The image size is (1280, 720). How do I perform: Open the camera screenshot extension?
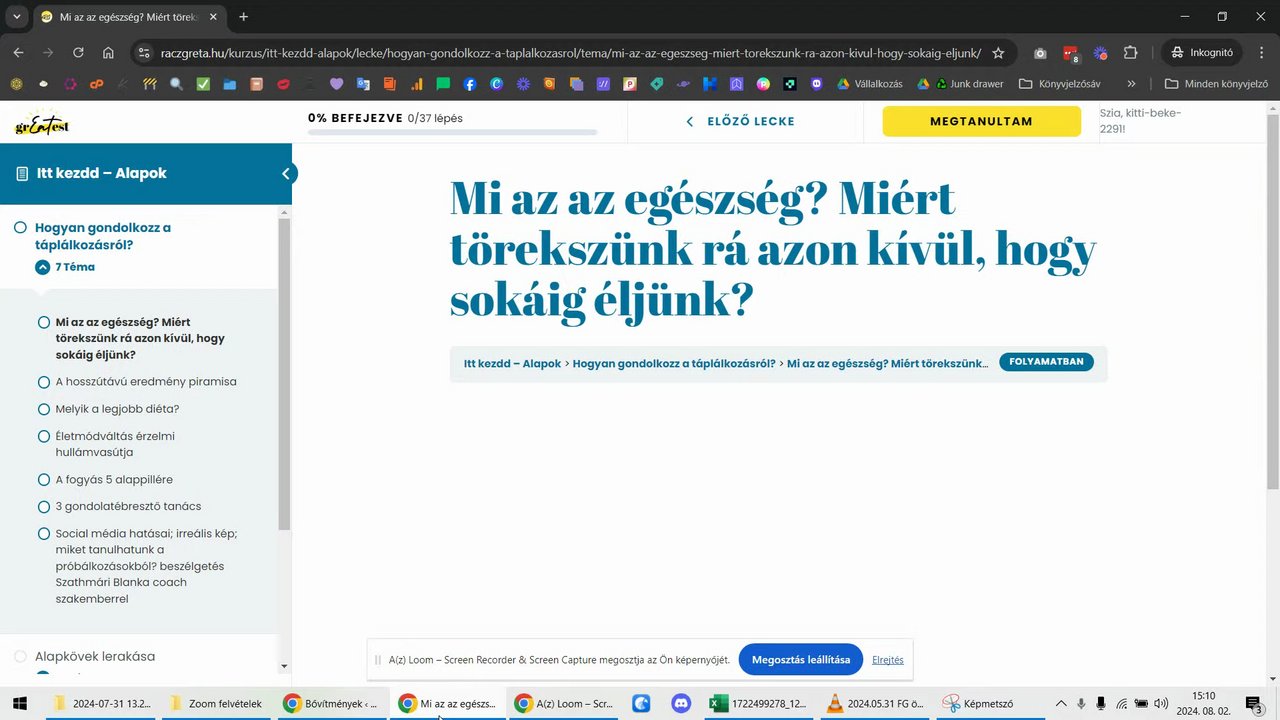click(x=1040, y=53)
